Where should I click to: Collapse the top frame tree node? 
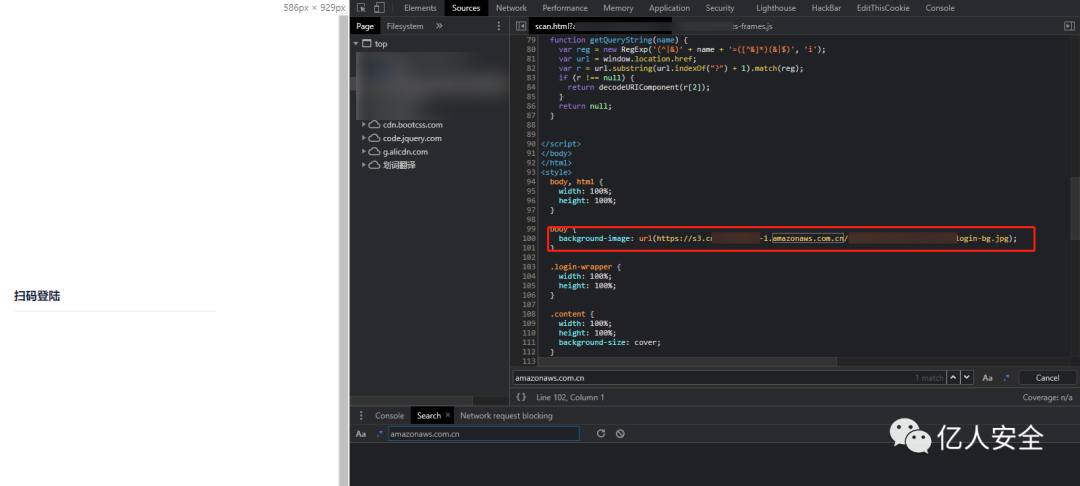coord(356,43)
